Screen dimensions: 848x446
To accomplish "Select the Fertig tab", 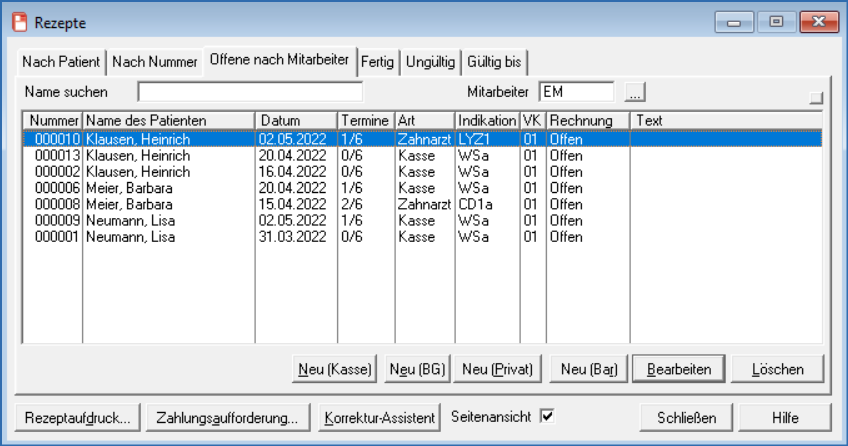I will [x=378, y=62].
